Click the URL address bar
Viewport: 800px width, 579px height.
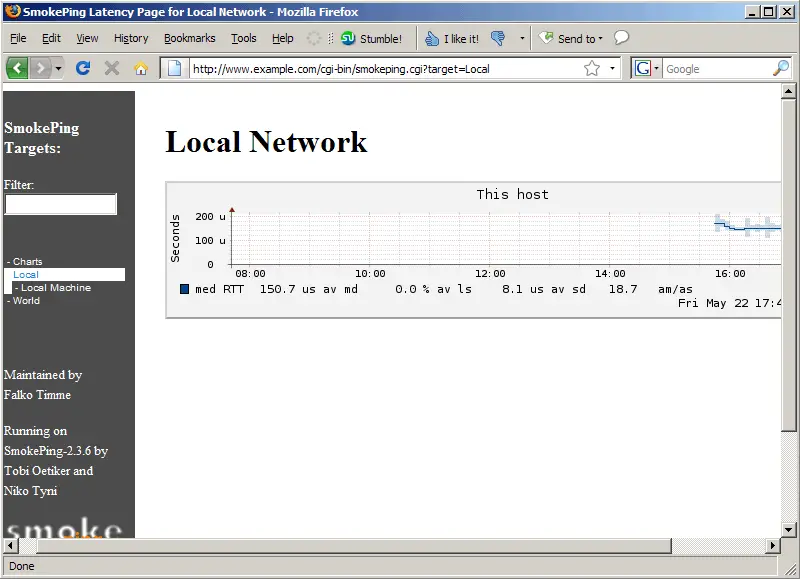386,68
